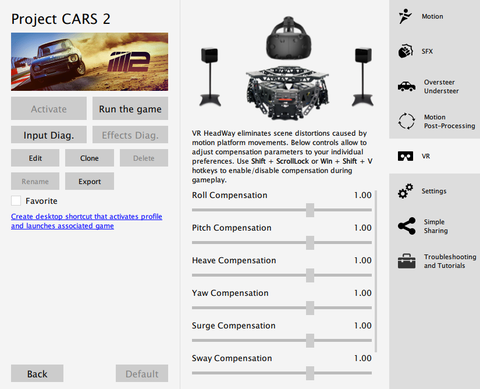
Task: Click the Oversteer Understeer car icon
Action: coord(406,86)
